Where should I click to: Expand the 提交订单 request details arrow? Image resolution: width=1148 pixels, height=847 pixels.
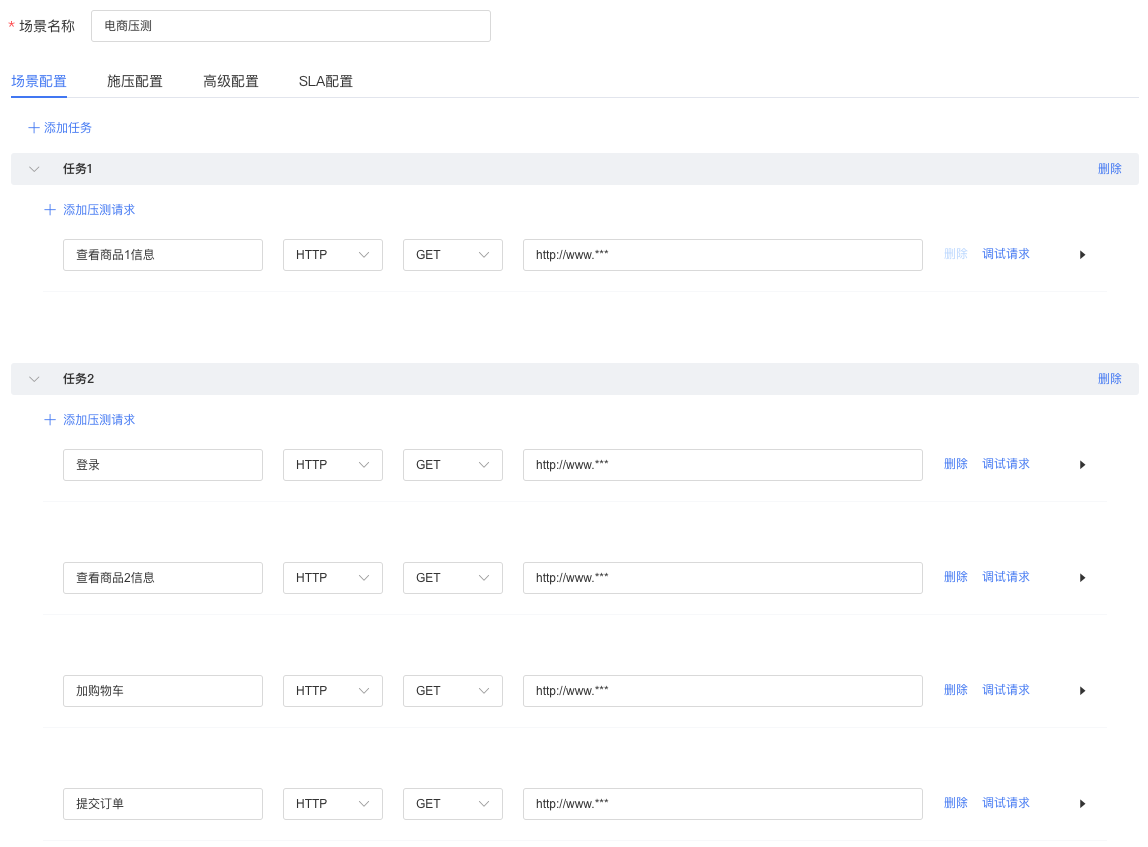(1082, 804)
